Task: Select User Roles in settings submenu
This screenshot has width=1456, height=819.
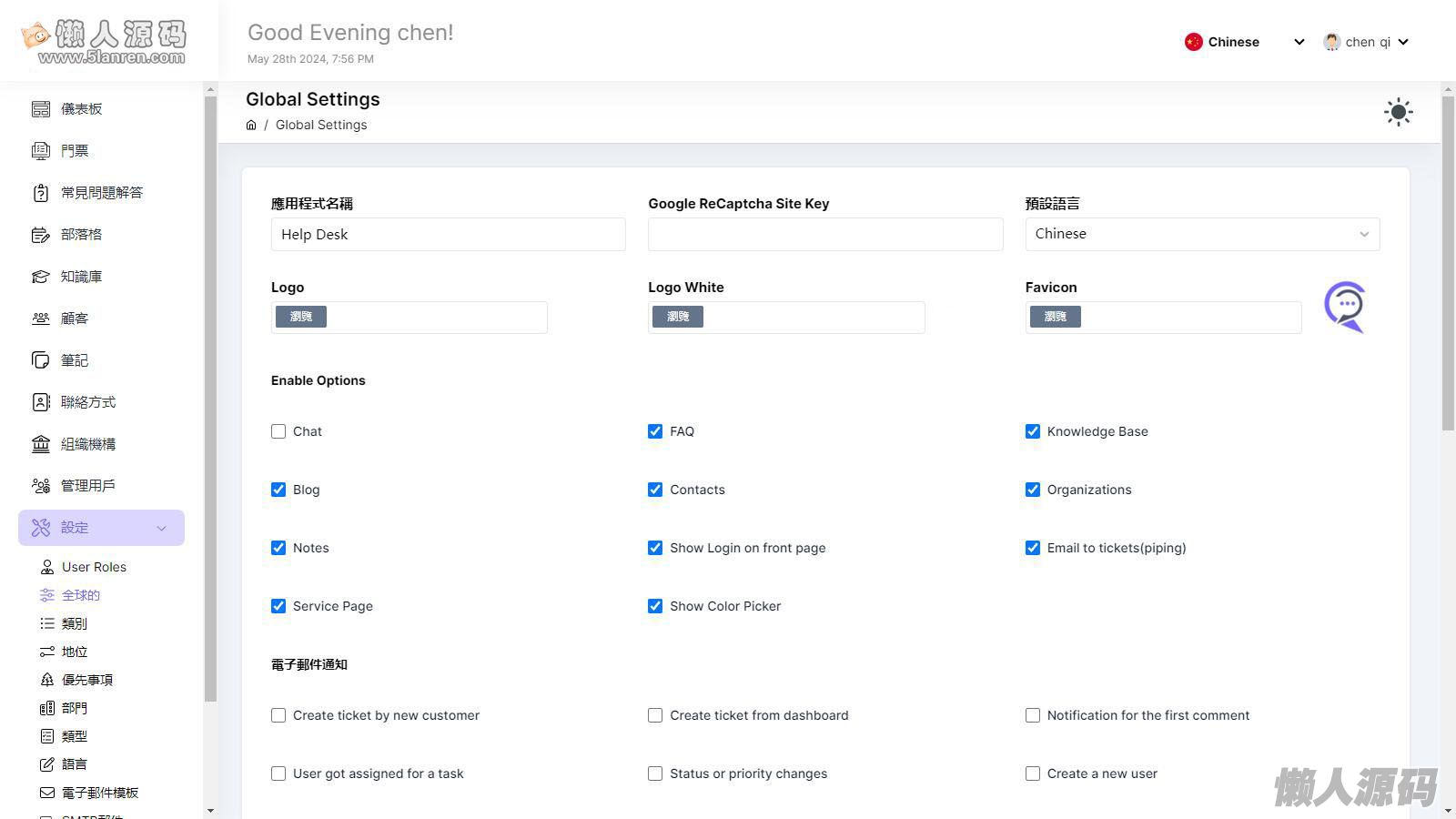Action: [x=94, y=567]
